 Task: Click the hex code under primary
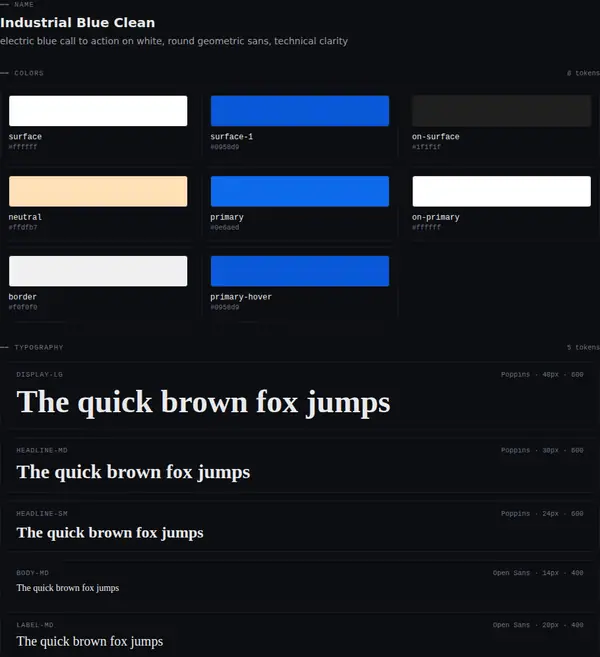(225, 228)
